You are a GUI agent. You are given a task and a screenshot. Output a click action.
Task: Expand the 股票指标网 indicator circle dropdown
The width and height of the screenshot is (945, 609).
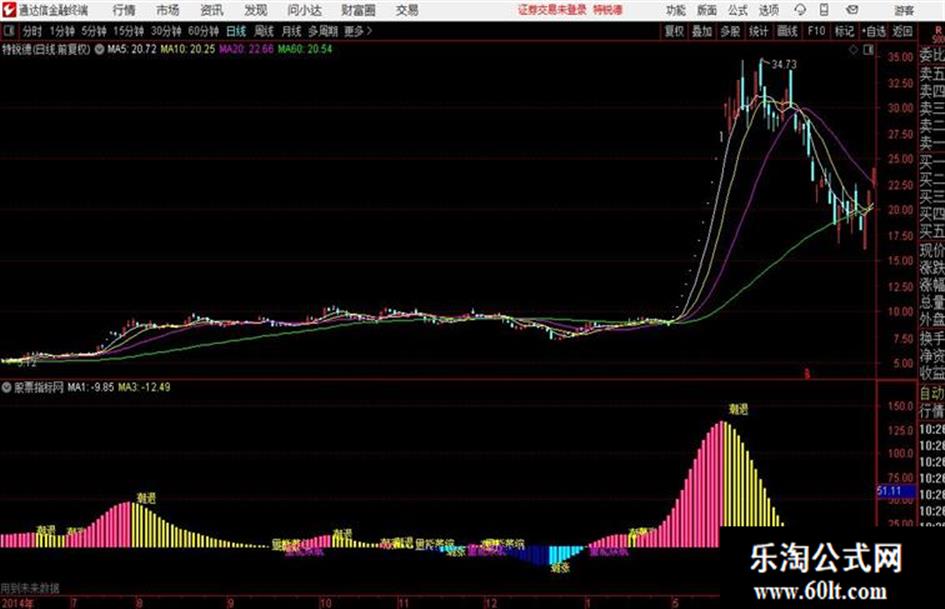(x=7, y=388)
